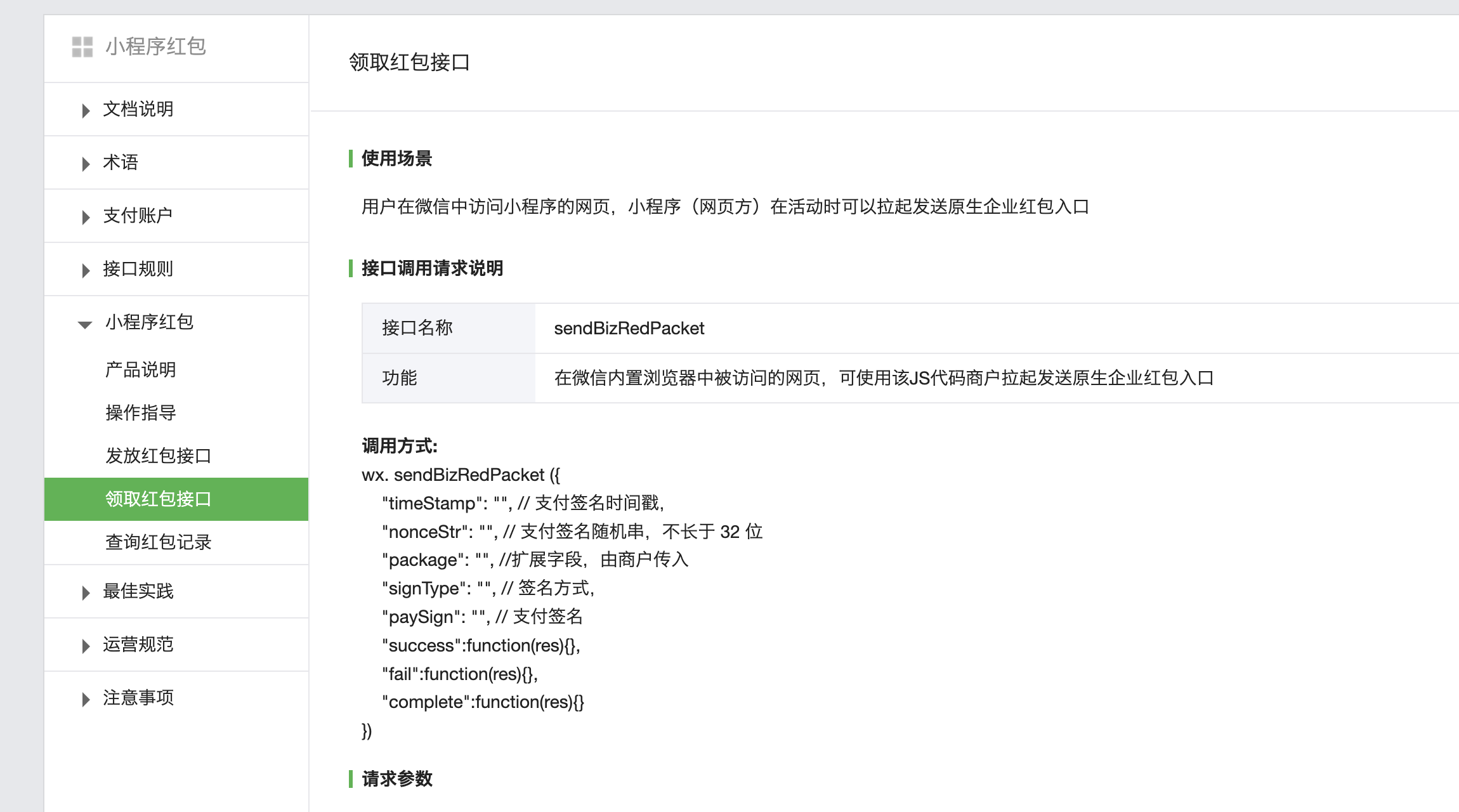Expand the 接口规则 section arrow

pos(86,270)
